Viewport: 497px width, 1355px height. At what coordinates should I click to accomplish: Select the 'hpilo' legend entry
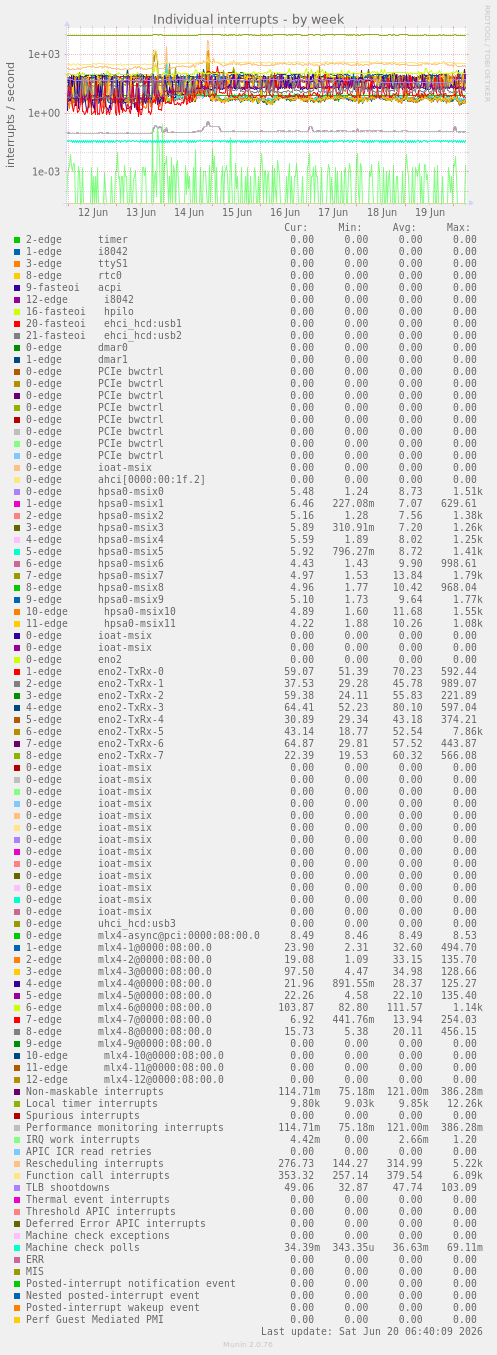119,312
